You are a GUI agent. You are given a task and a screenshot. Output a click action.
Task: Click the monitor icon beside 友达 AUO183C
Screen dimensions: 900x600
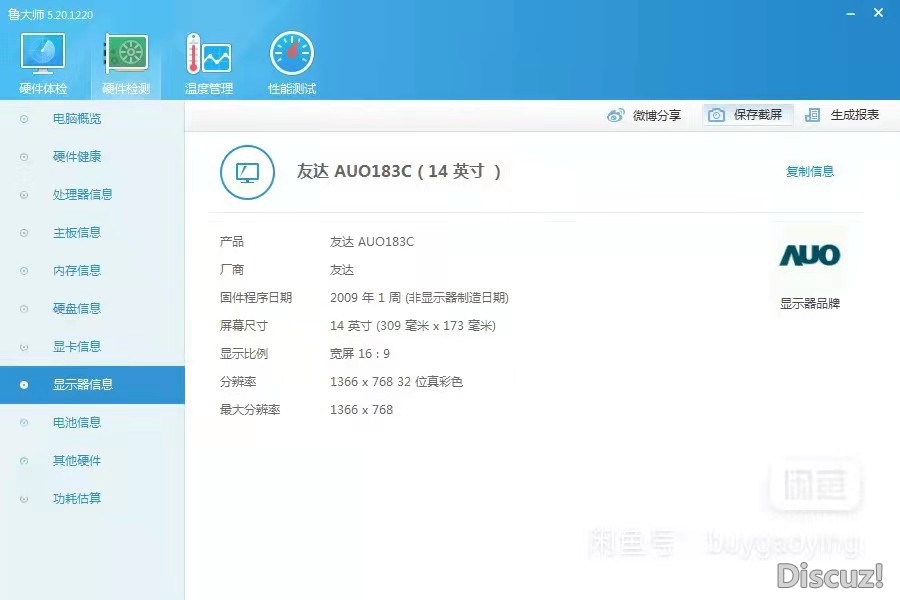[247, 172]
